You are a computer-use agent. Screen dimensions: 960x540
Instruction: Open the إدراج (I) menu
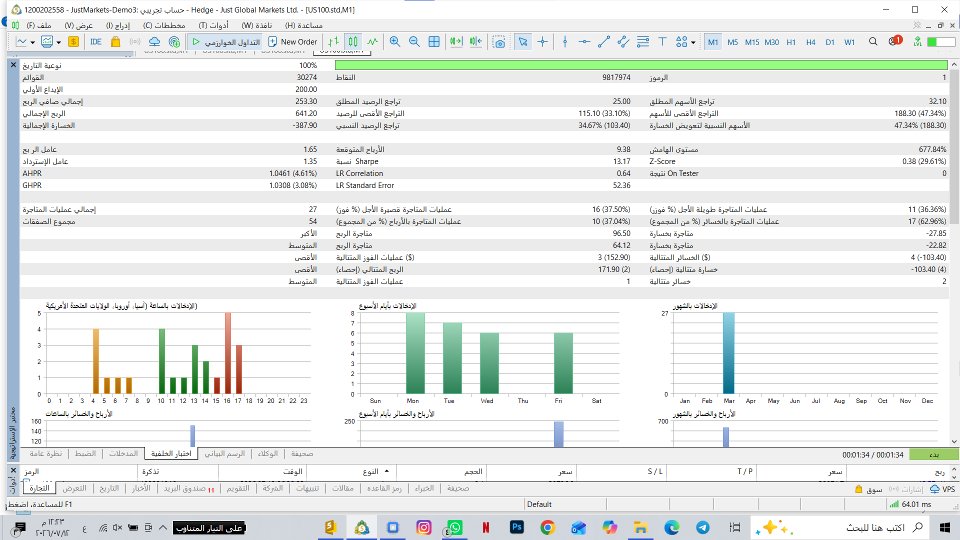(x=118, y=25)
